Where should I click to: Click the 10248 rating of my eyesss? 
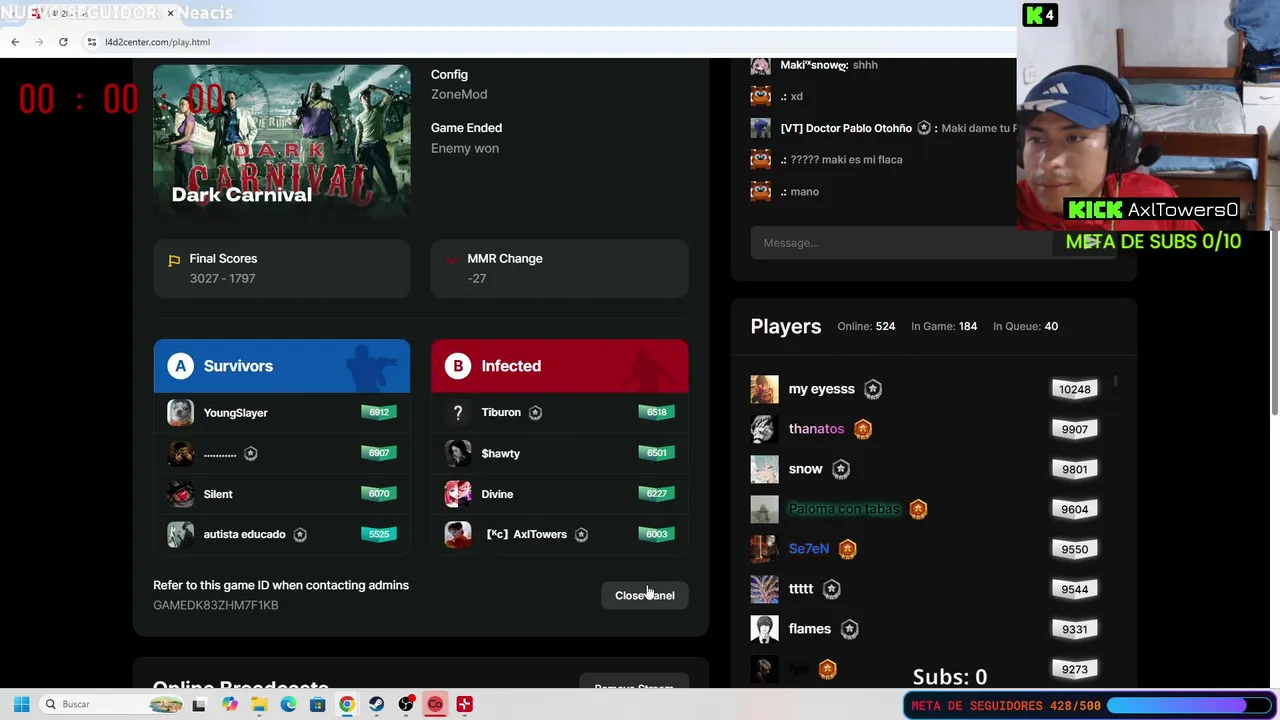[1075, 389]
